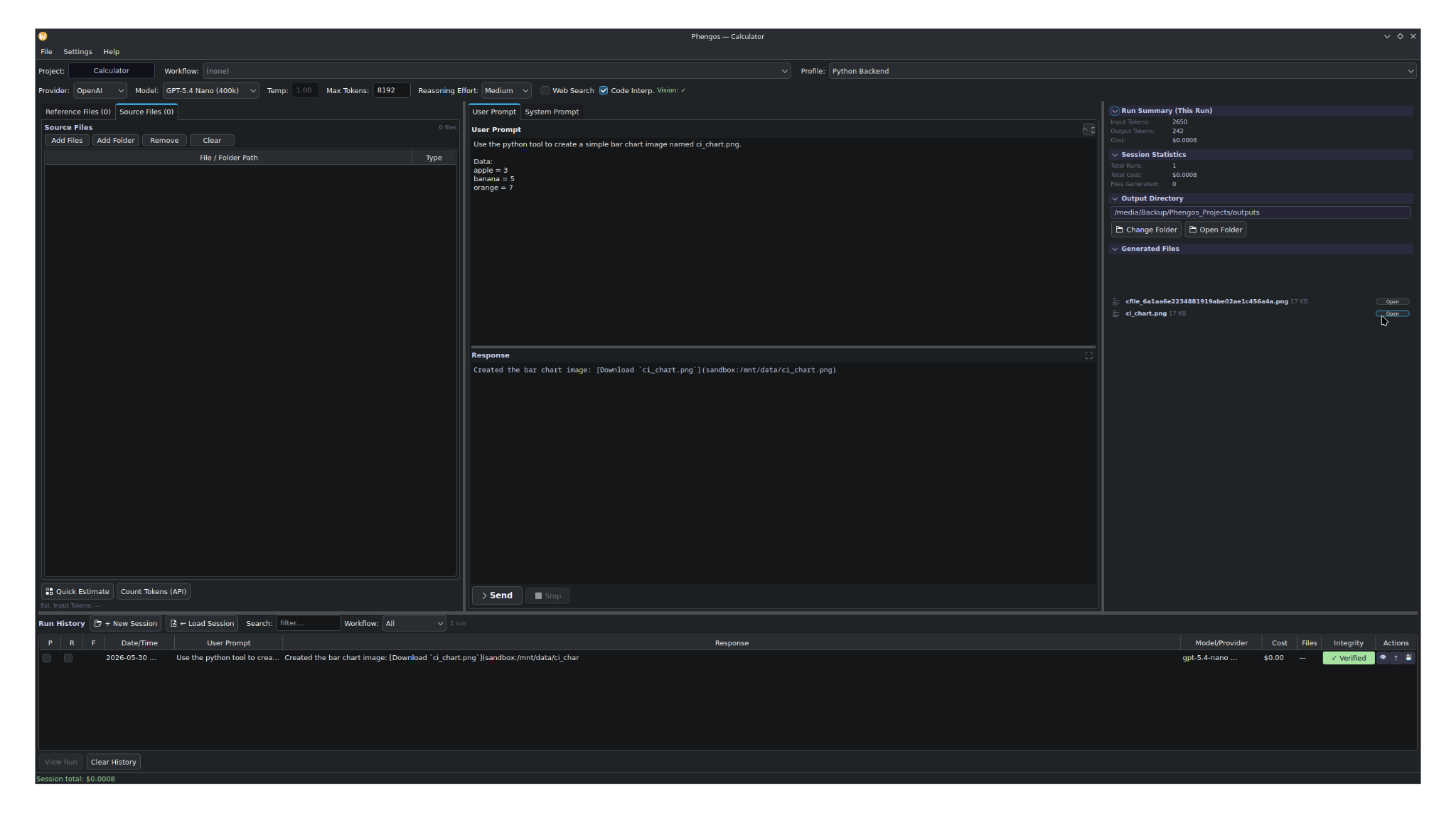Click the File / Folder Path column header
Viewport: 1456px width, 825px height.
pos(228,158)
